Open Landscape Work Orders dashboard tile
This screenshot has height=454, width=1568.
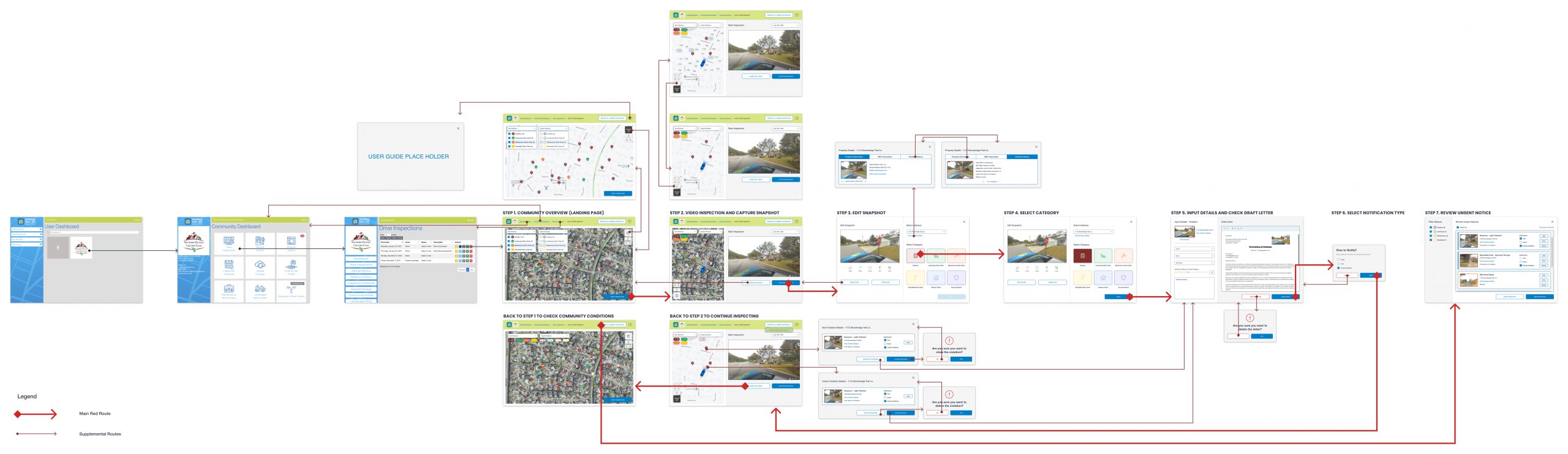(260, 291)
